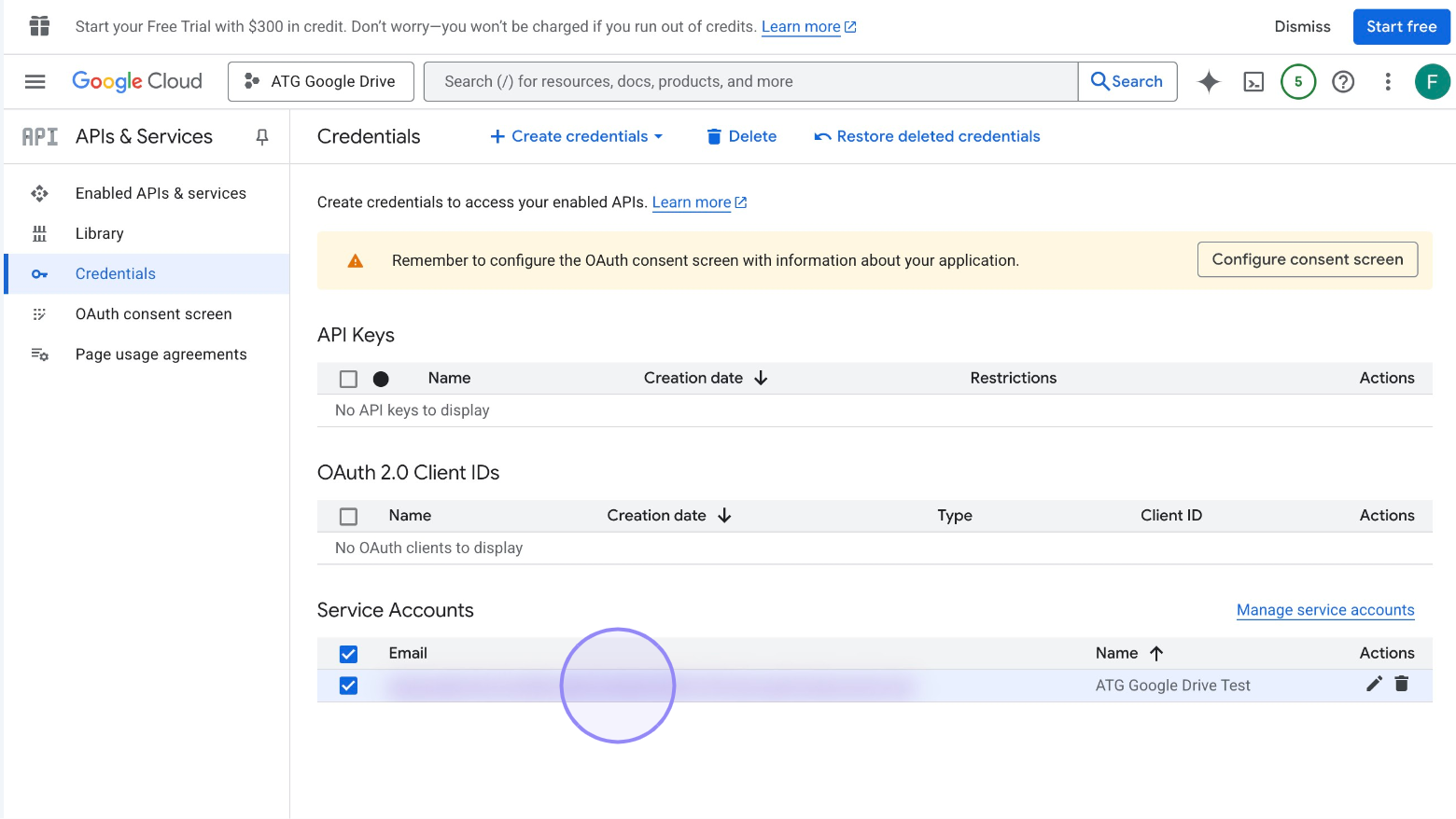Open the ATG Google Drive project selector
Image resolution: width=1456 pixels, height=819 pixels.
point(320,81)
